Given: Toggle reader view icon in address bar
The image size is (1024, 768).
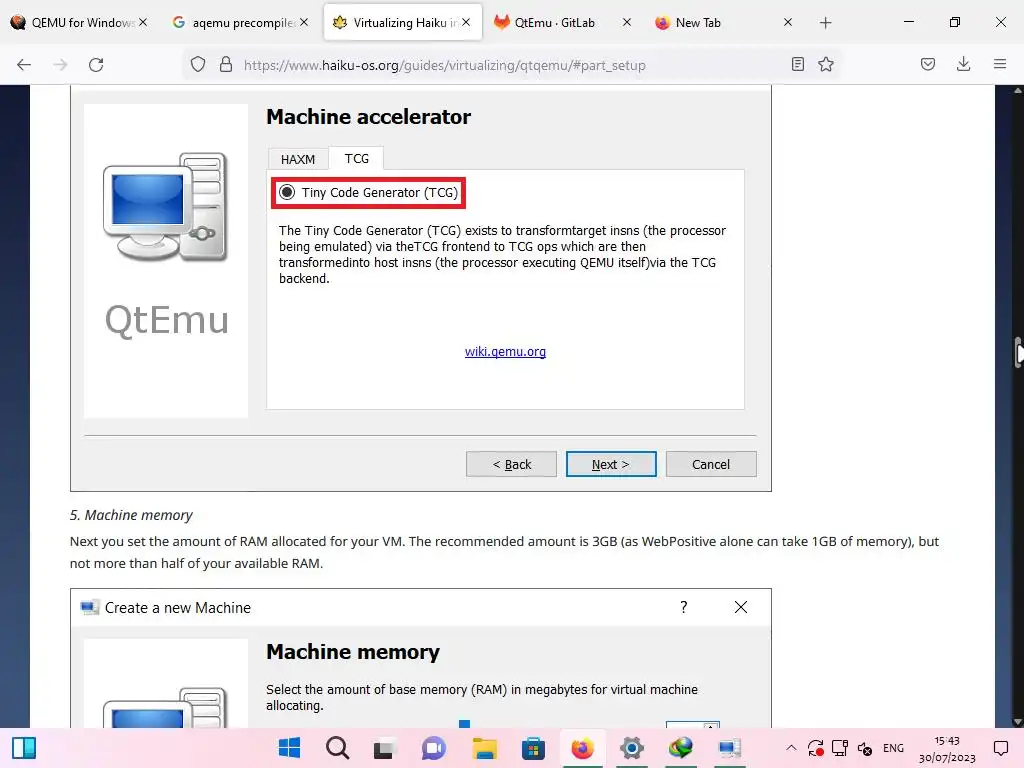Looking at the screenshot, I should coord(797,64).
